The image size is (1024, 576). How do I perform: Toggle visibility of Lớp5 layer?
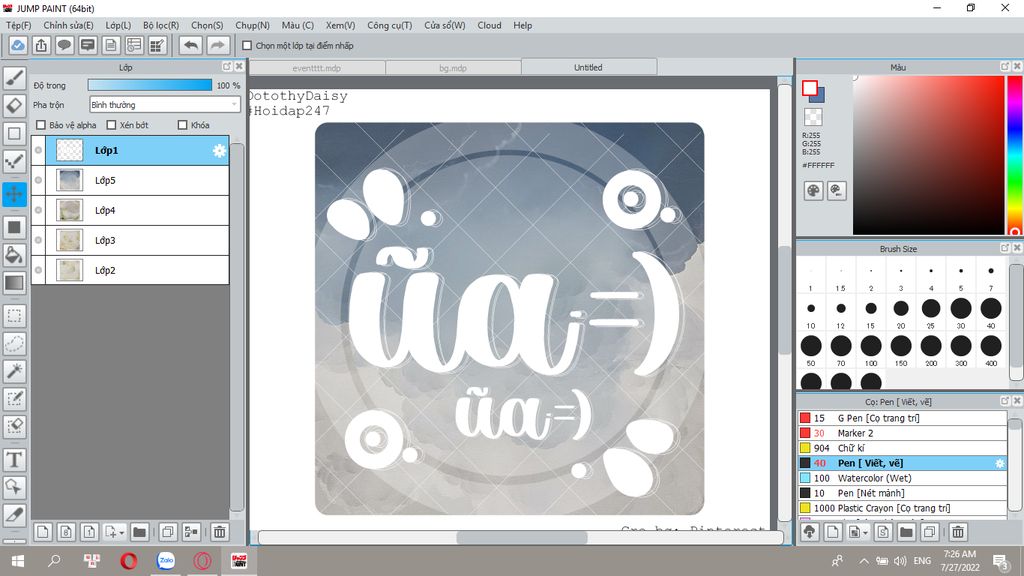[x=39, y=180]
